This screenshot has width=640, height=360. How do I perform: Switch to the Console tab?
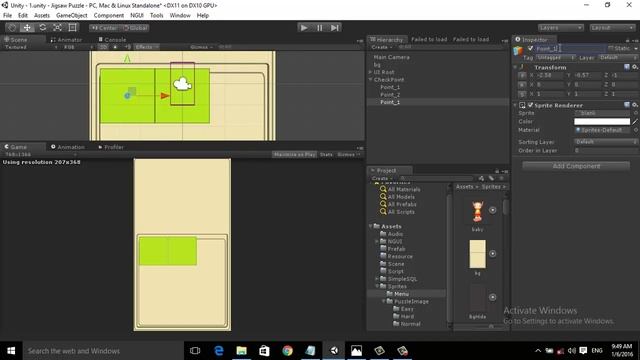click(112, 40)
